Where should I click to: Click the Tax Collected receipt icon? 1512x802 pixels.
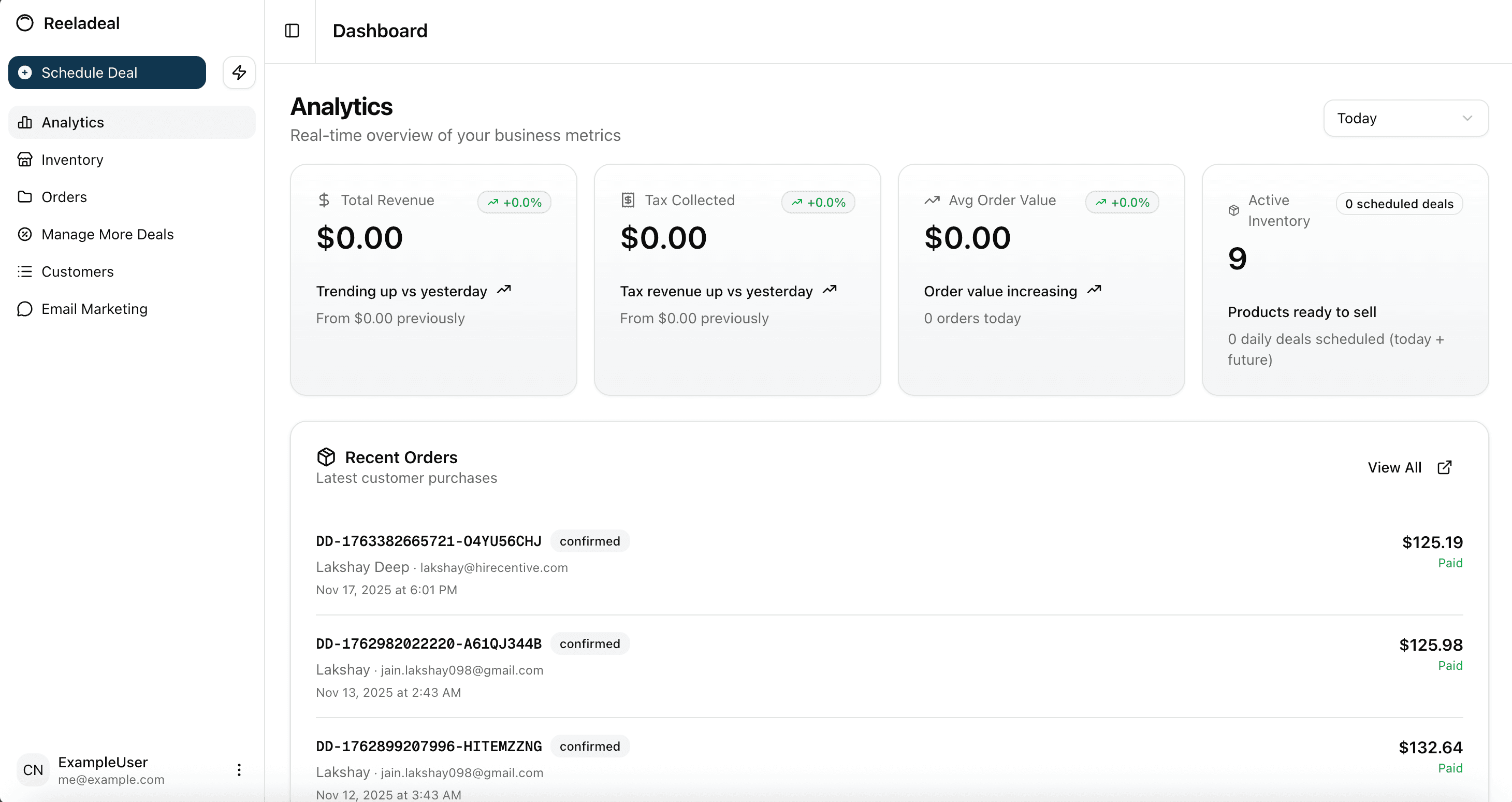coord(628,200)
